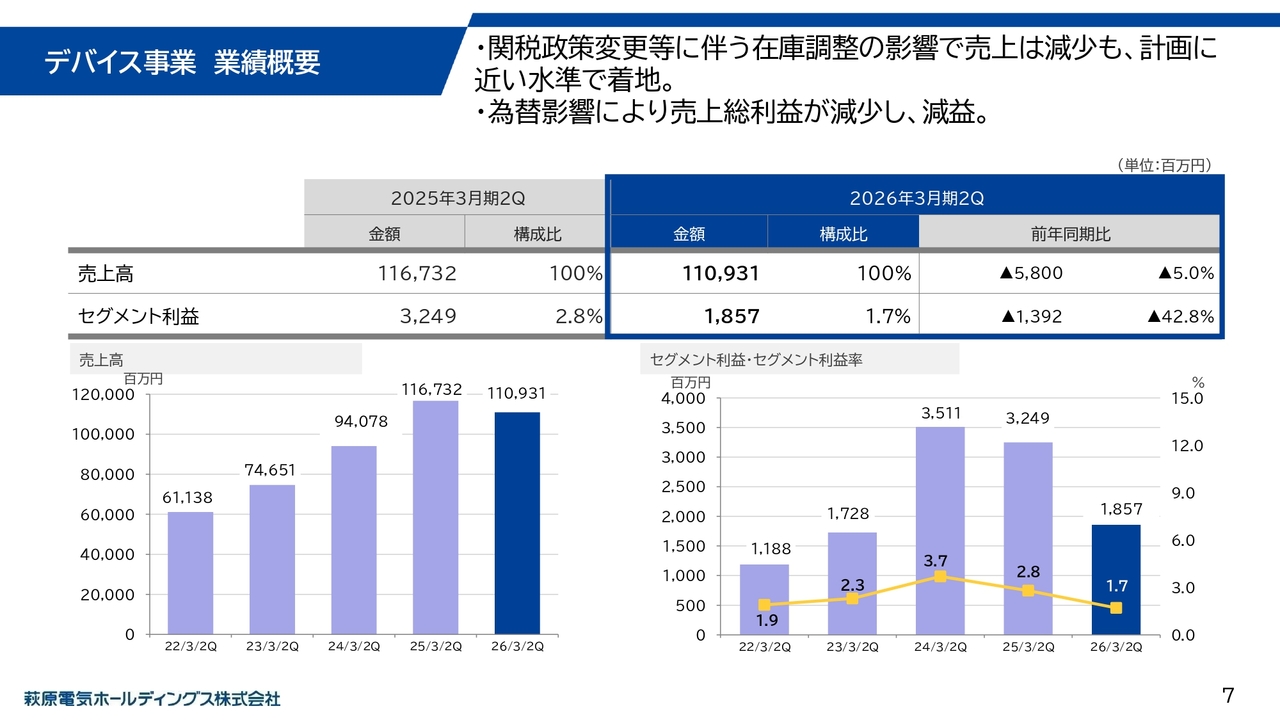Click the page number 7
The width and height of the screenshot is (1280, 720).
pyautogui.click(x=1228, y=695)
